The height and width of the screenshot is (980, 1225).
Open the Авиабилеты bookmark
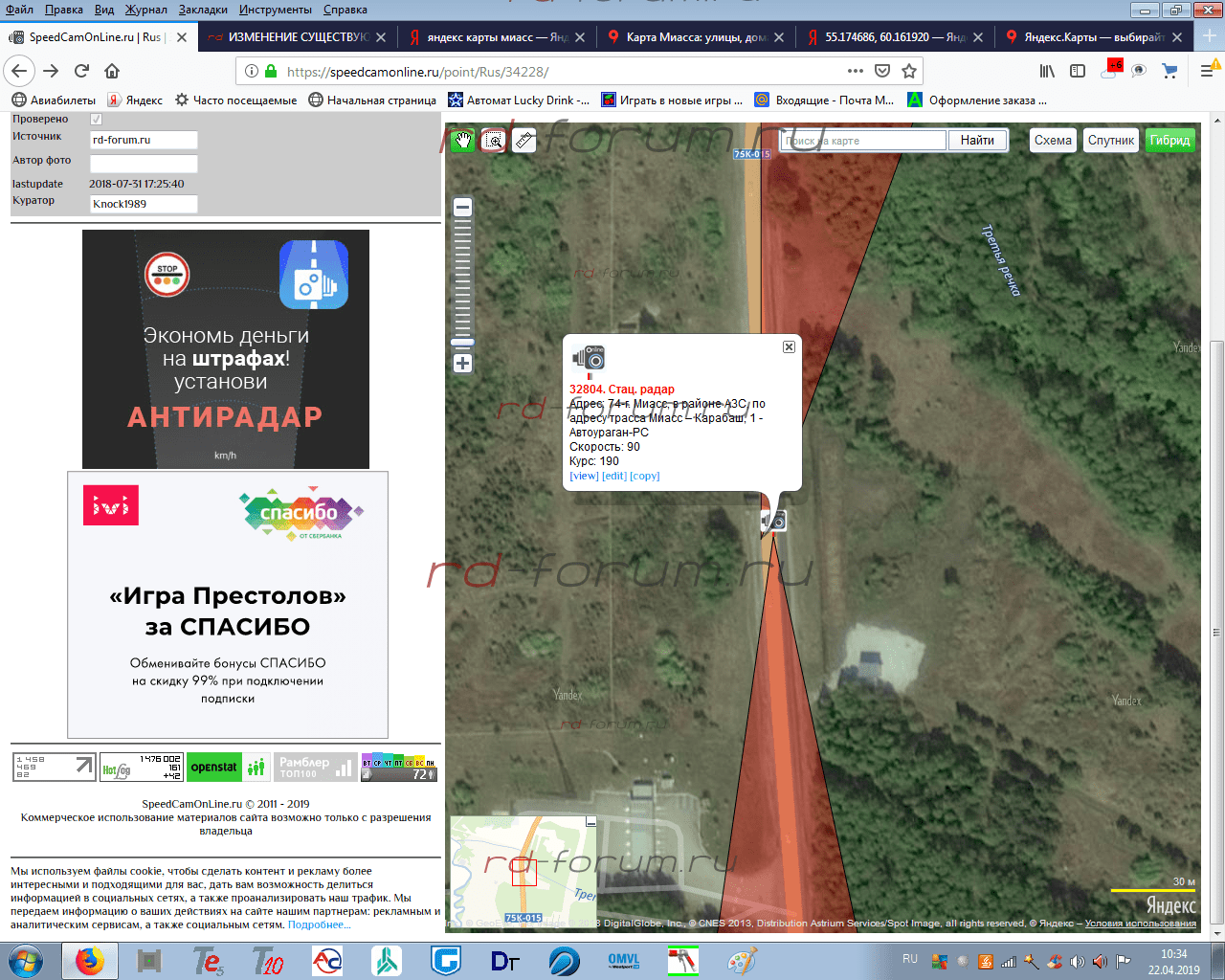[x=55, y=100]
